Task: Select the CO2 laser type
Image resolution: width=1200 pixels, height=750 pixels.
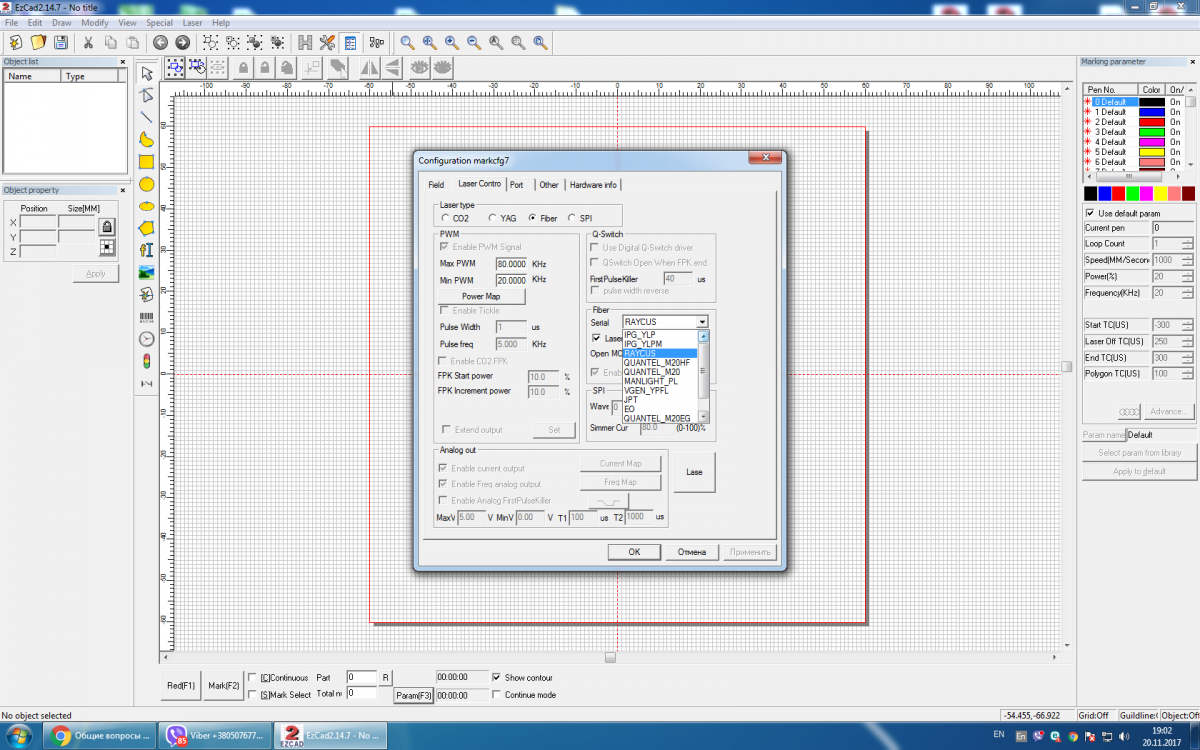Action: pos(445,218)
